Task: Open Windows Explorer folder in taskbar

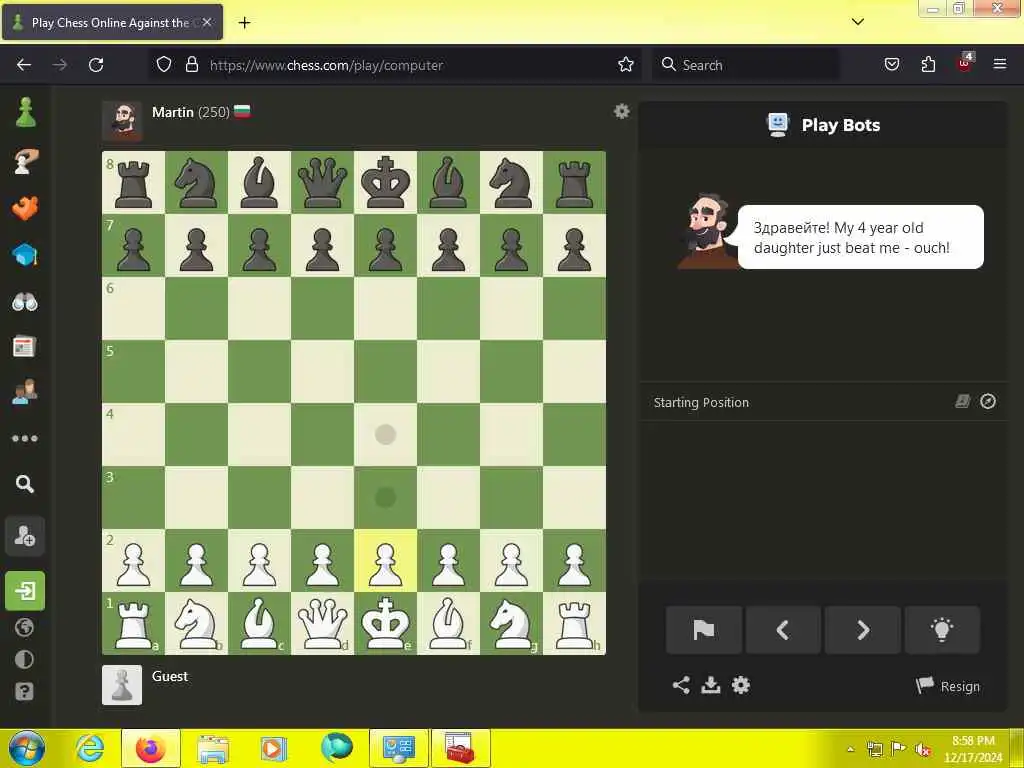Action: coord(213,748)
